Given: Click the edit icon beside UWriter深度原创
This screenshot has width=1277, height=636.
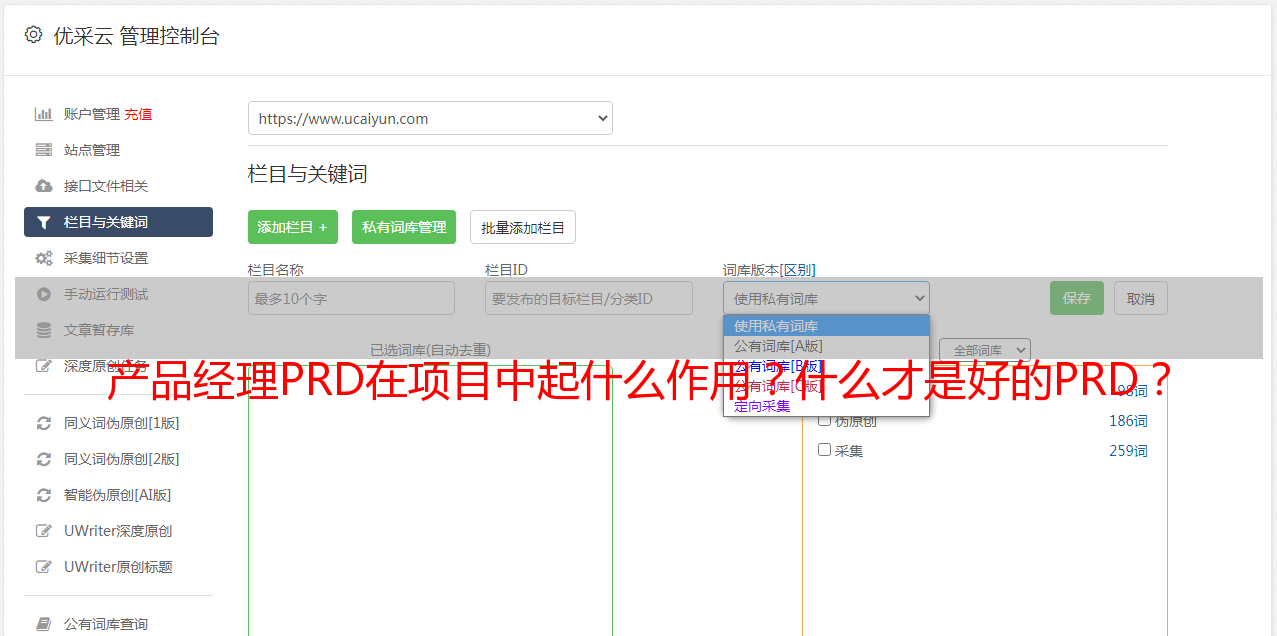Looking at the screenshot, I should pos(43,531).
